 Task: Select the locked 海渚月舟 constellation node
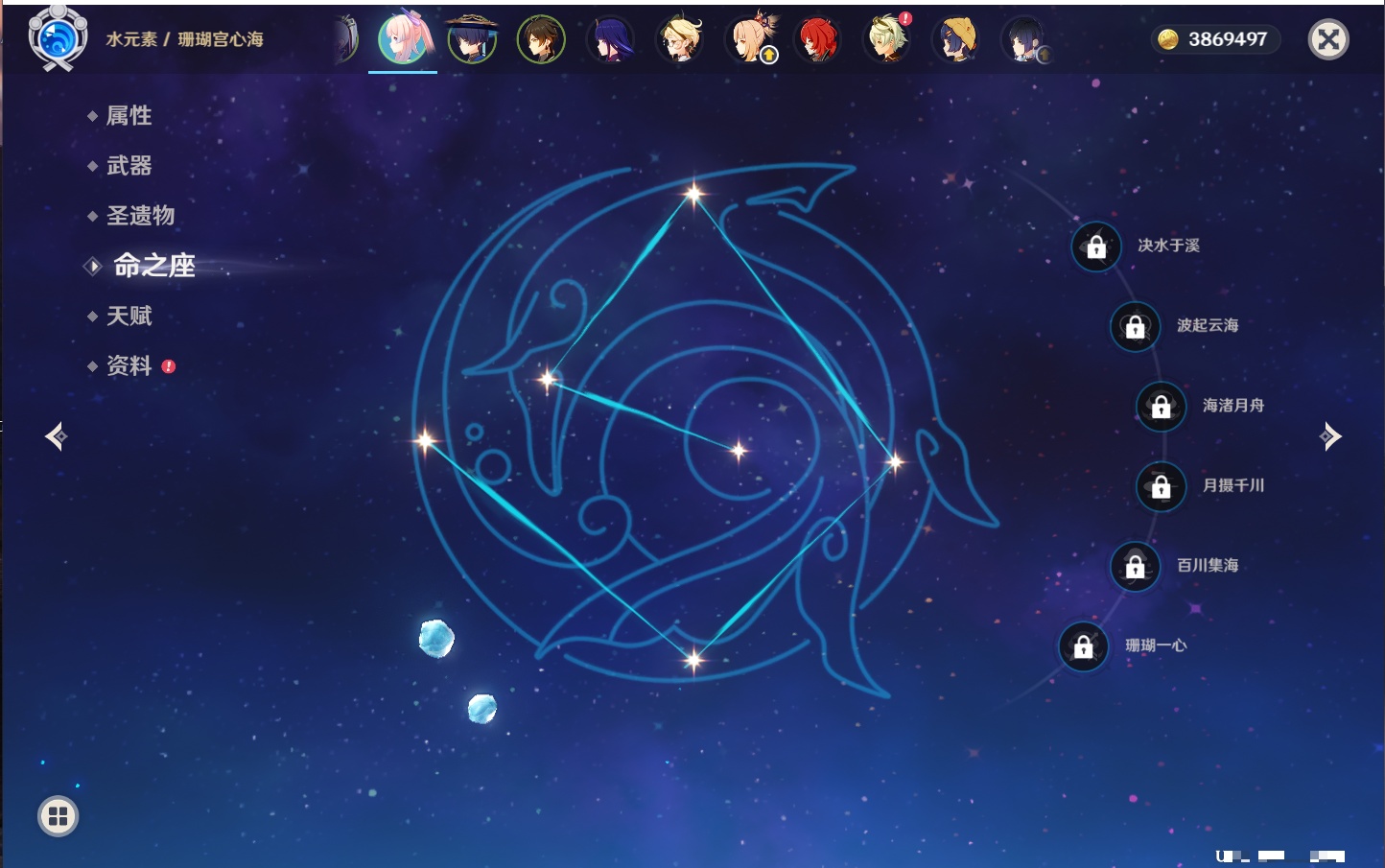[1161, 406]
